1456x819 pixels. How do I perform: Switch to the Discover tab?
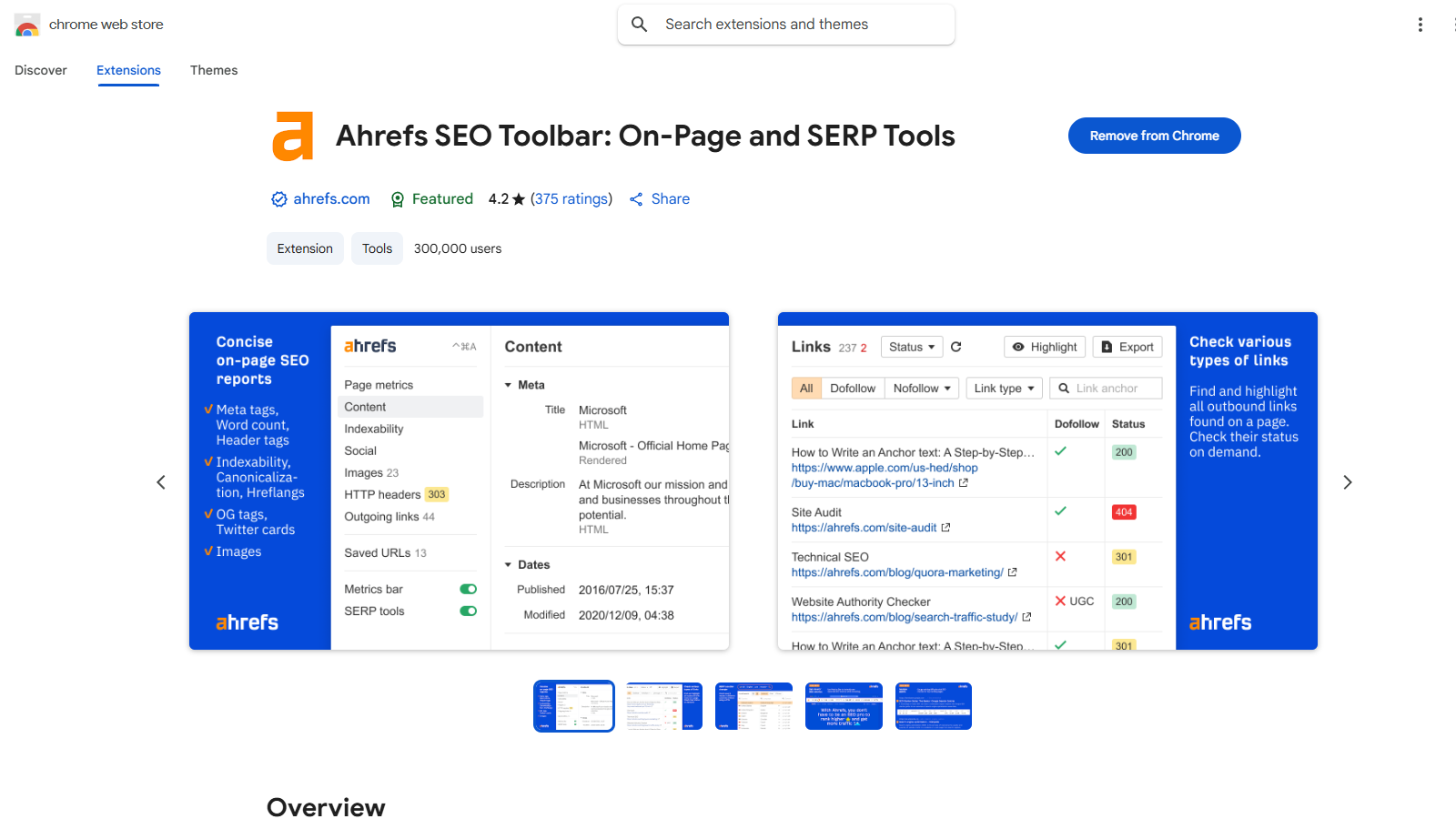[40, 70]
